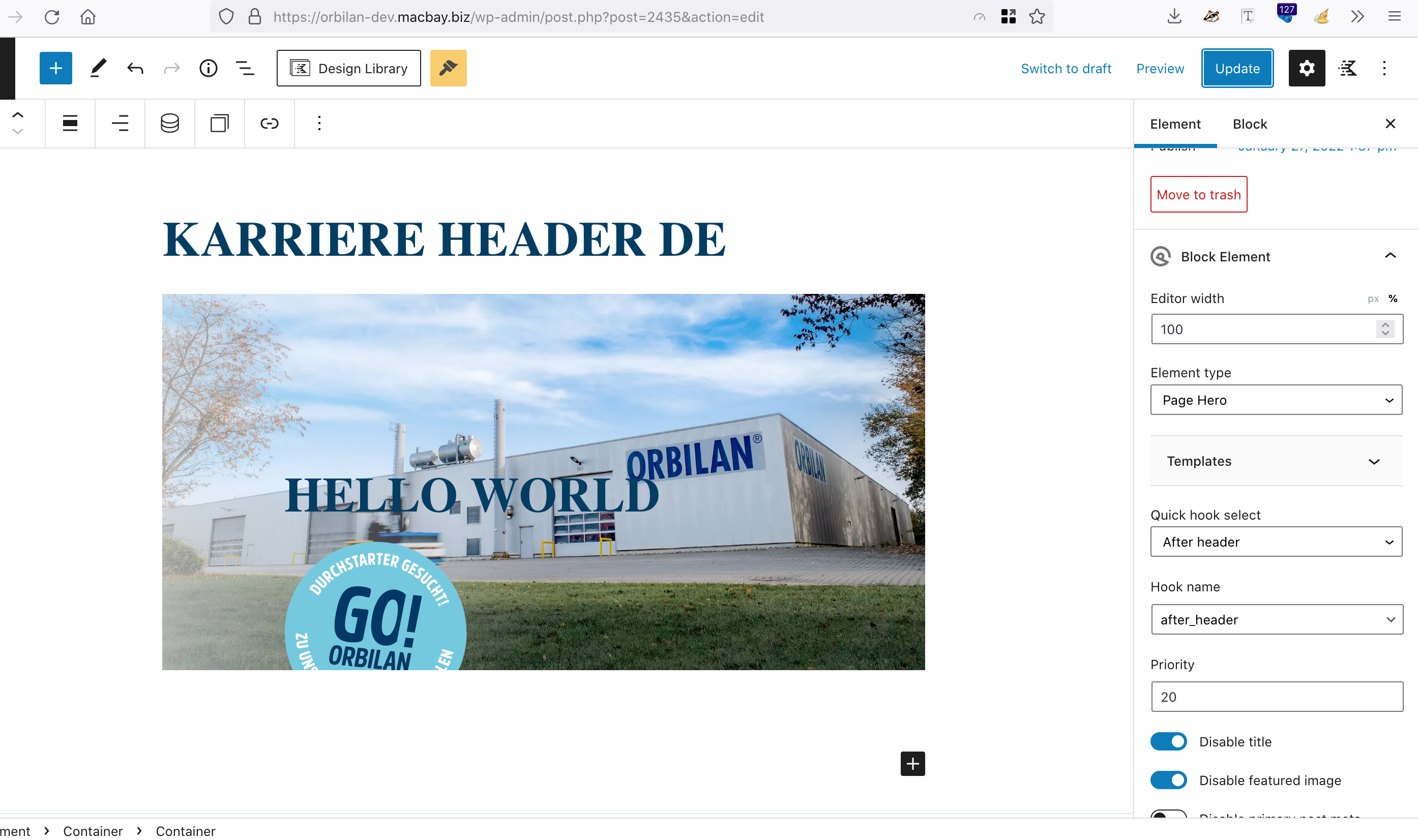This screenshot has width=1418, height=840.
Task: Select the Tools pencil icon
Action: (98, 68)
